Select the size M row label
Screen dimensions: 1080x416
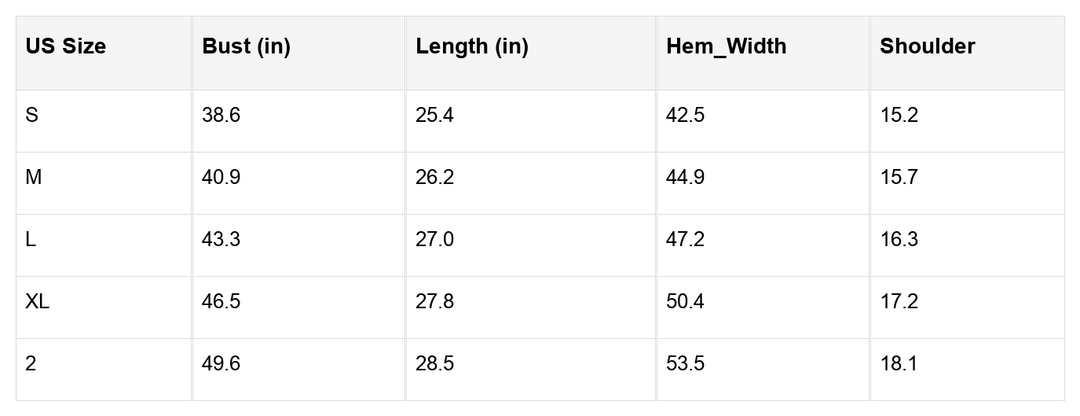pyautogui.click(x=33, y=177)
